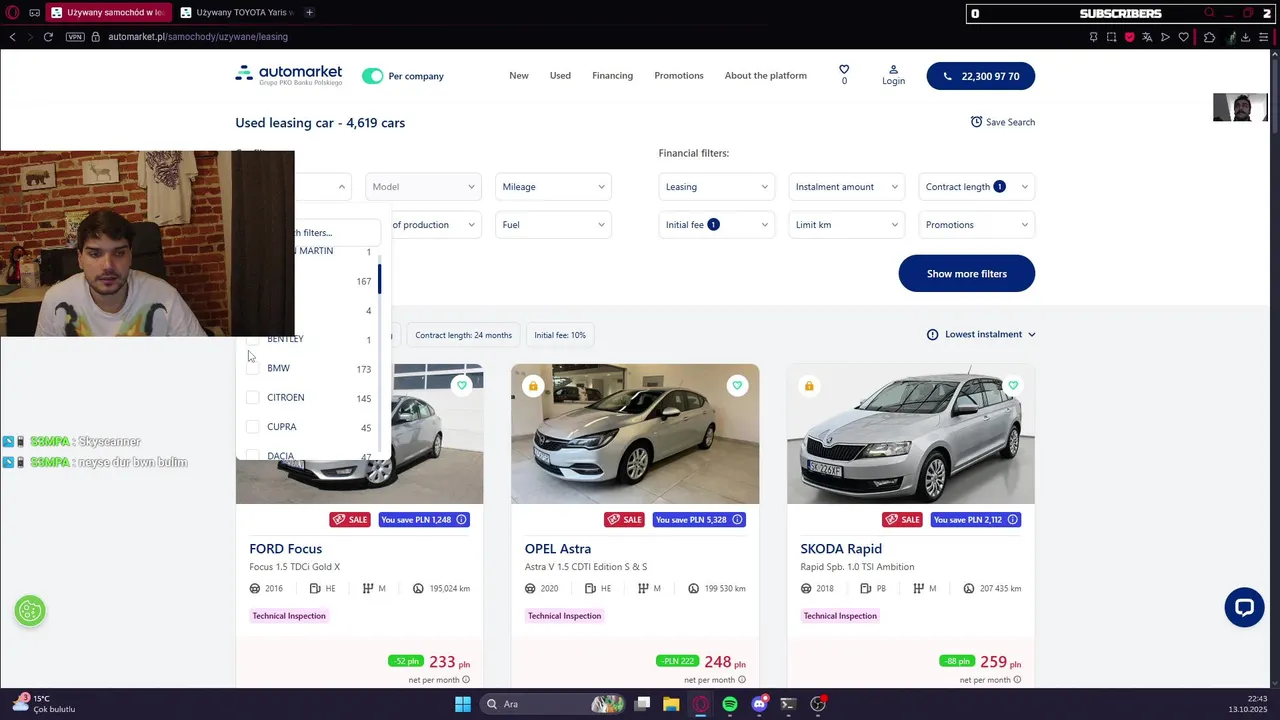Click the Opera flow send arrow icon
The image size is (1280, 720).
pyautogui.click(x=1165, y=37)
